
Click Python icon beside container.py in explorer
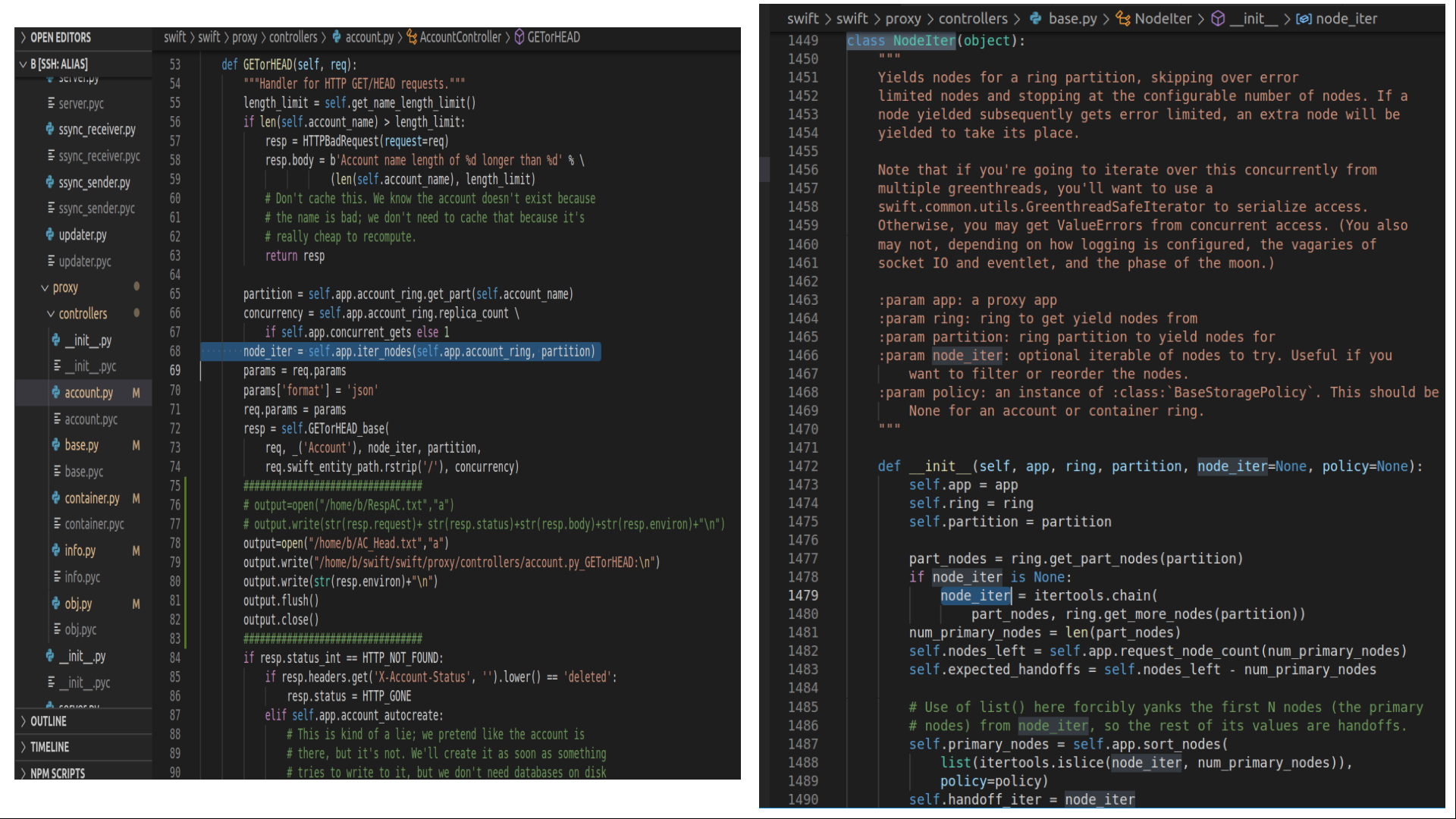pyautogui.click(x=55, y=498)
